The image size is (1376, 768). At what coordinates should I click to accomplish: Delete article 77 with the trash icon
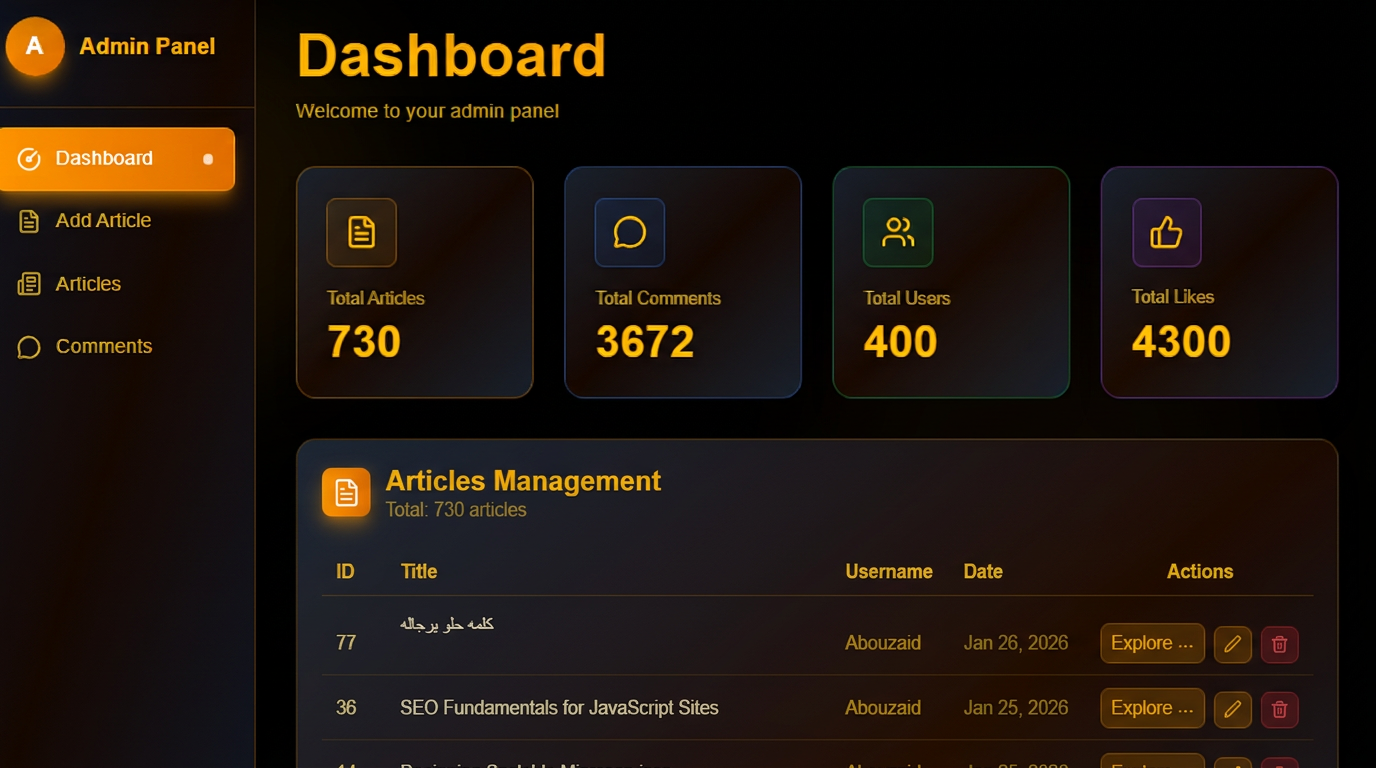[x=1280, y=644]
